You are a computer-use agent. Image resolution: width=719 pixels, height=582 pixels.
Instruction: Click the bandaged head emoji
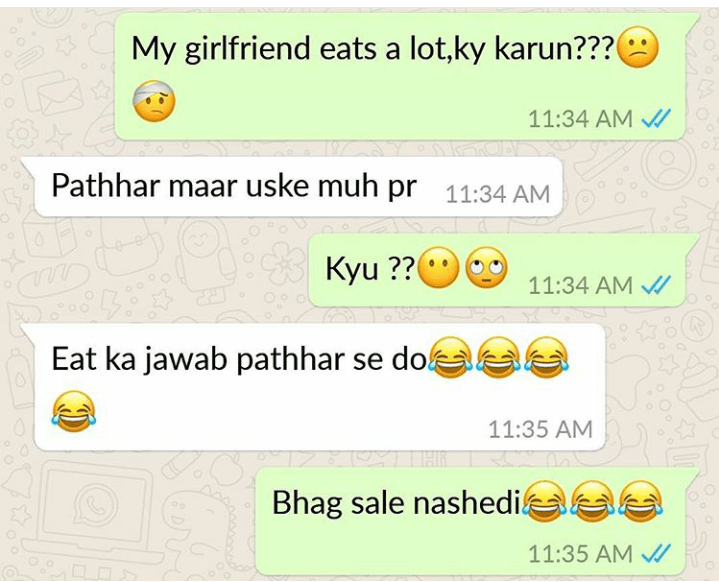[154, 101]
